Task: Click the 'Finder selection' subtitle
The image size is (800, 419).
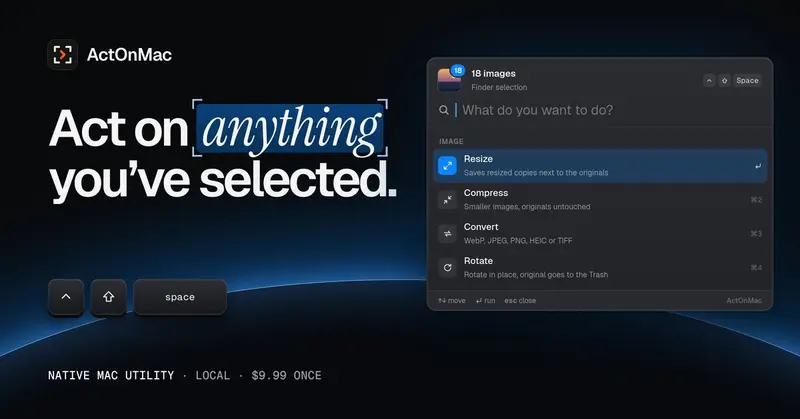Action: [x=499, y=87]
